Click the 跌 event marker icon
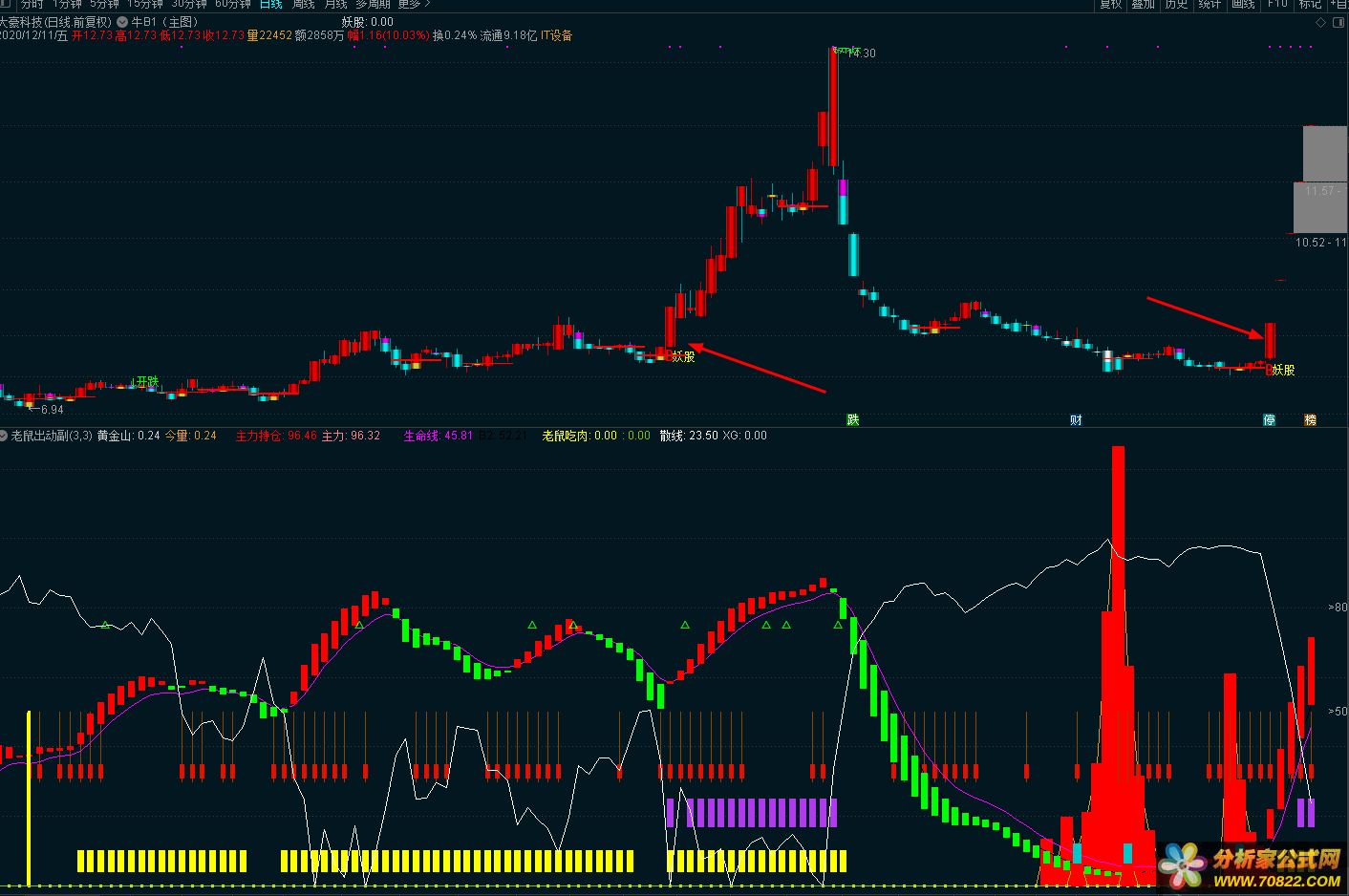 [x=853, y=419]
